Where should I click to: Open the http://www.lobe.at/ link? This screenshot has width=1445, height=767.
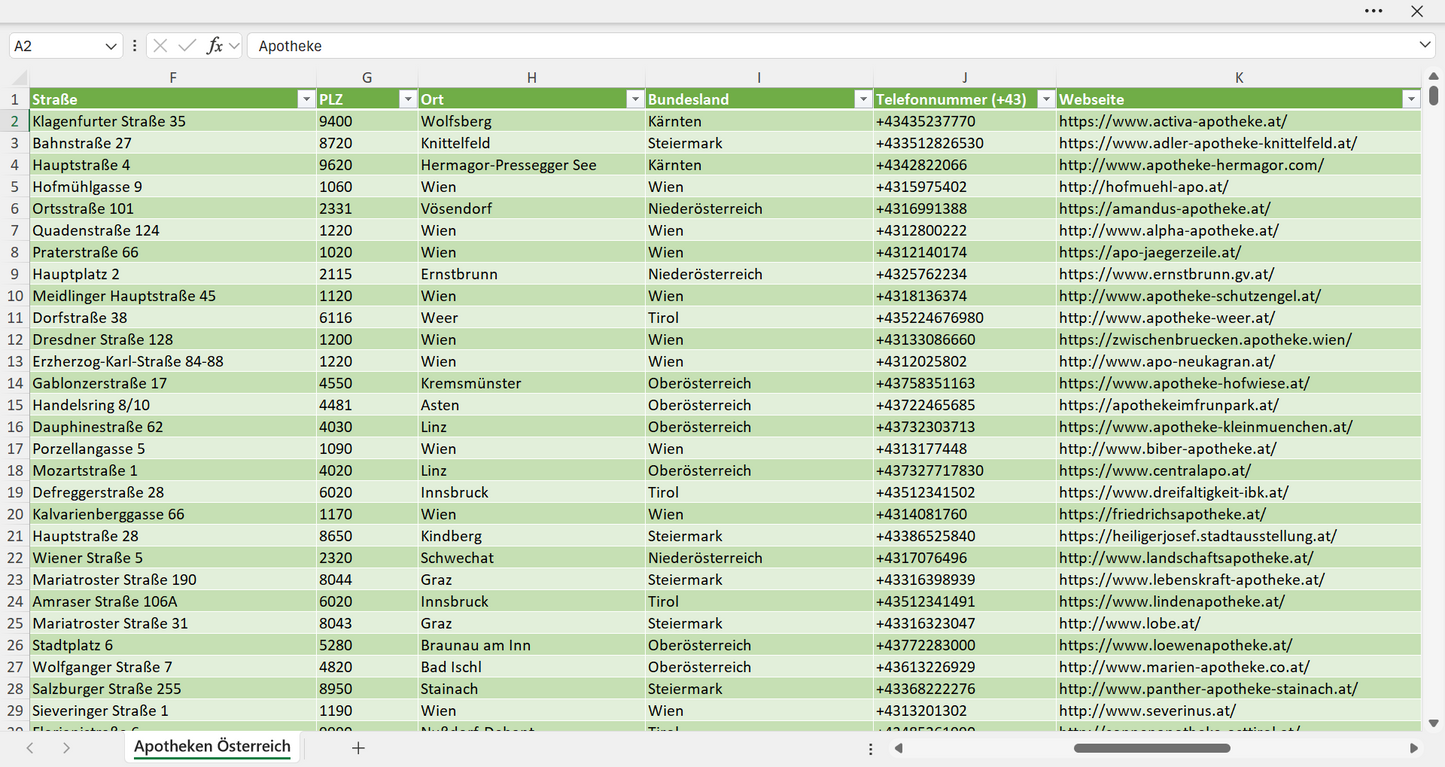coord(1130,623)
